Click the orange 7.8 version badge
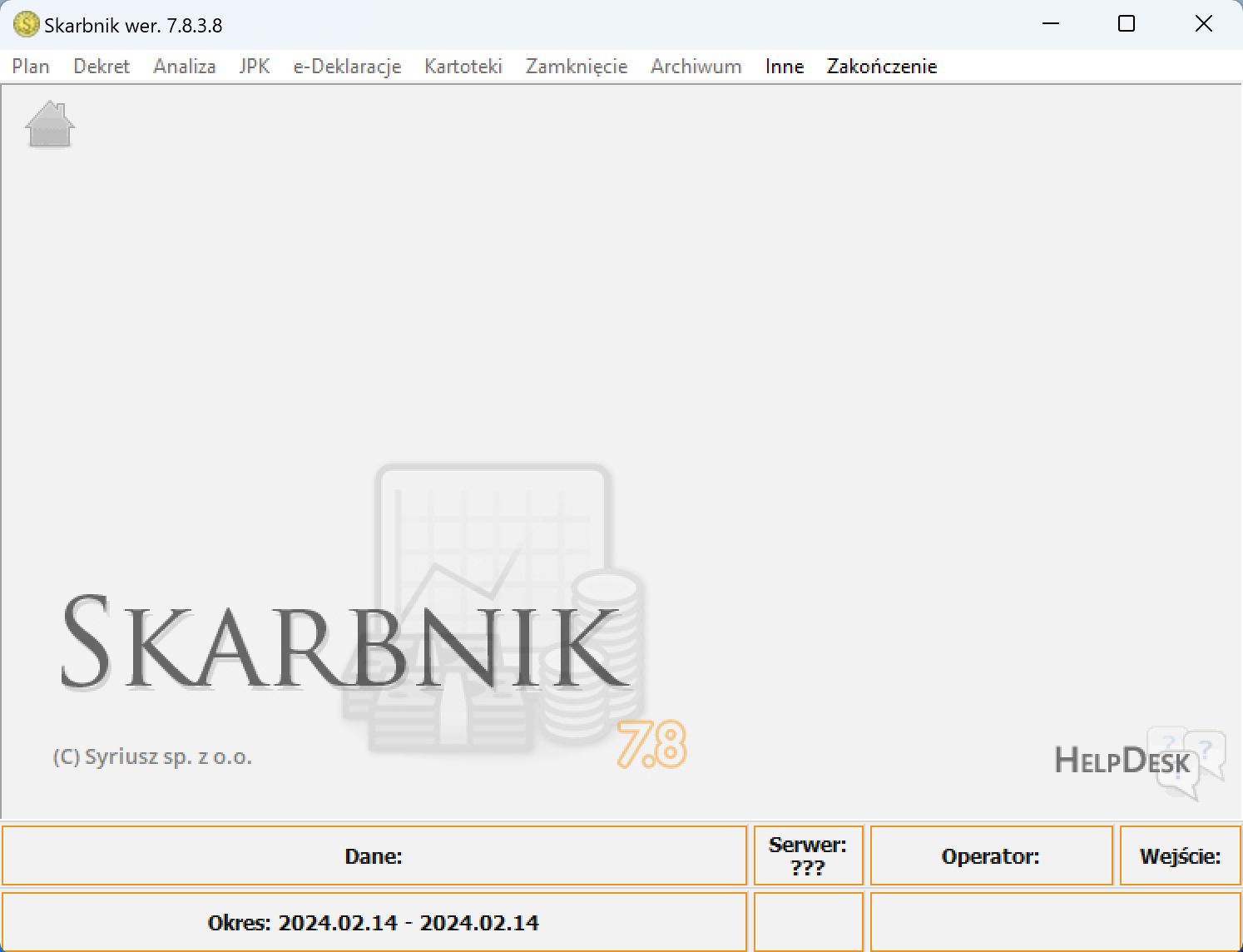This screenshot has width=1243, height=952. point(651,744)
